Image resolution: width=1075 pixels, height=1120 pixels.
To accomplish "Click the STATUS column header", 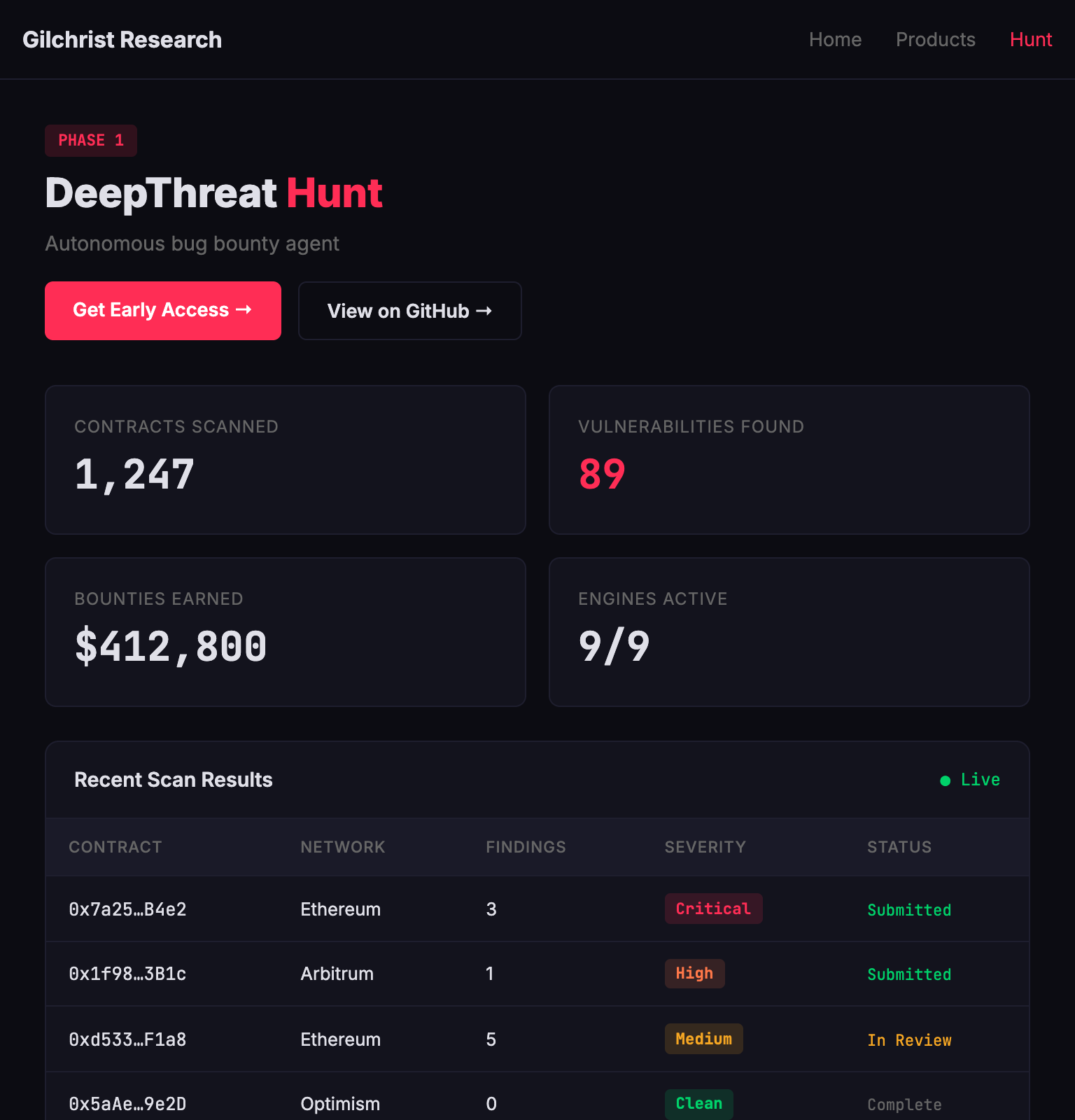I will click(899, 847).
